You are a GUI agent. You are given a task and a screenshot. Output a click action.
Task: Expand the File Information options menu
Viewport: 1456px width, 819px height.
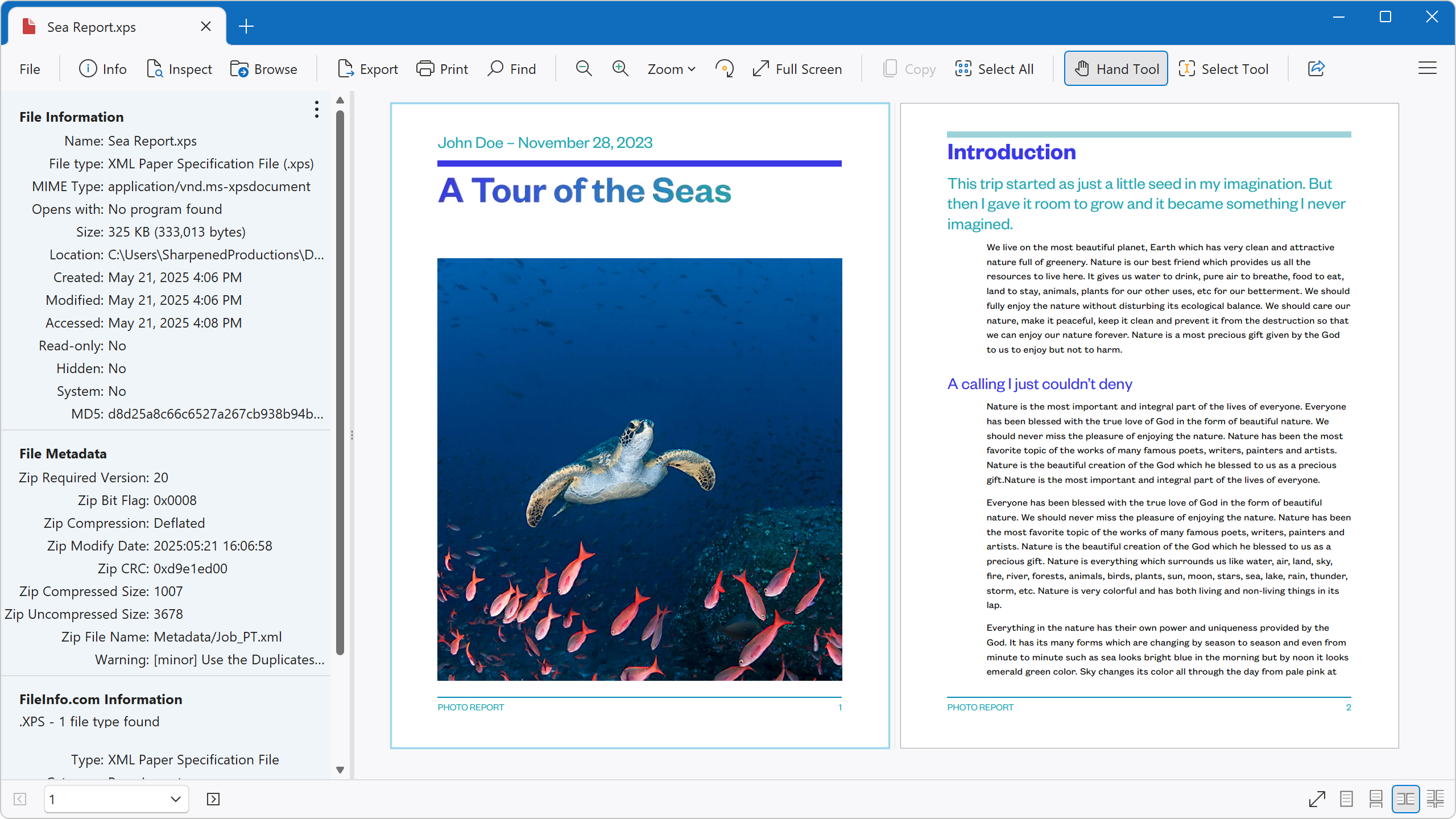point(316,109)
